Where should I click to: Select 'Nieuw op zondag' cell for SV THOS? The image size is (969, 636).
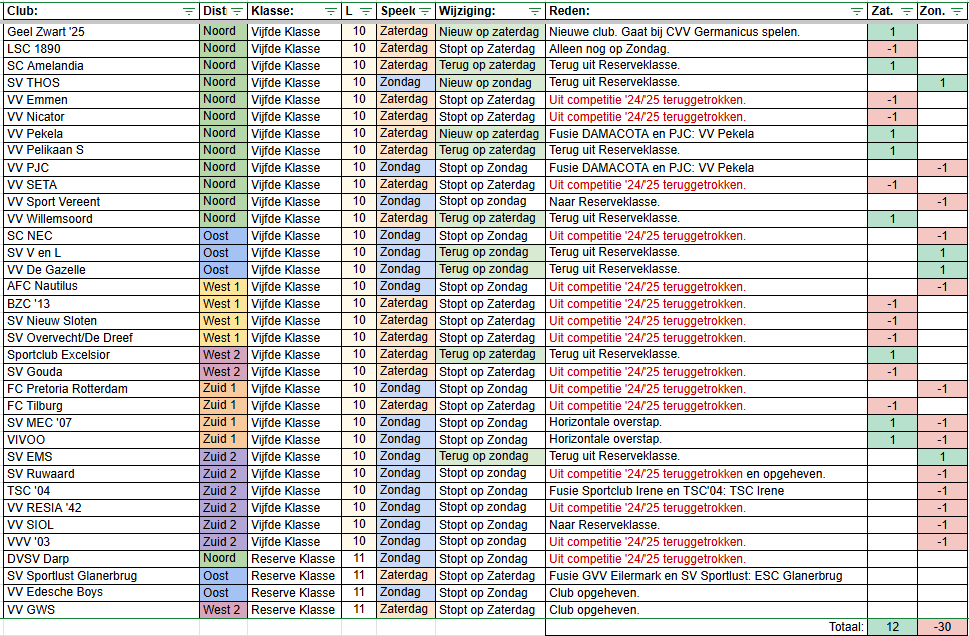(490, 83)
